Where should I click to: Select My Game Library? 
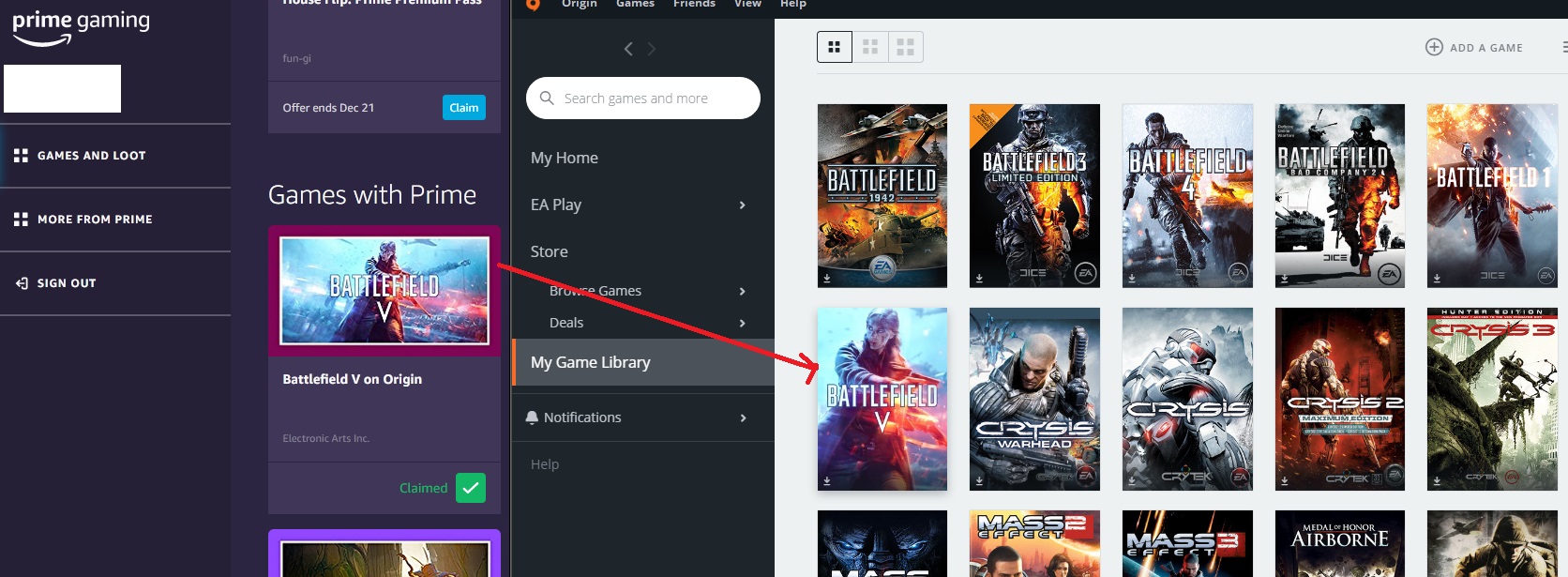point(643,362)
